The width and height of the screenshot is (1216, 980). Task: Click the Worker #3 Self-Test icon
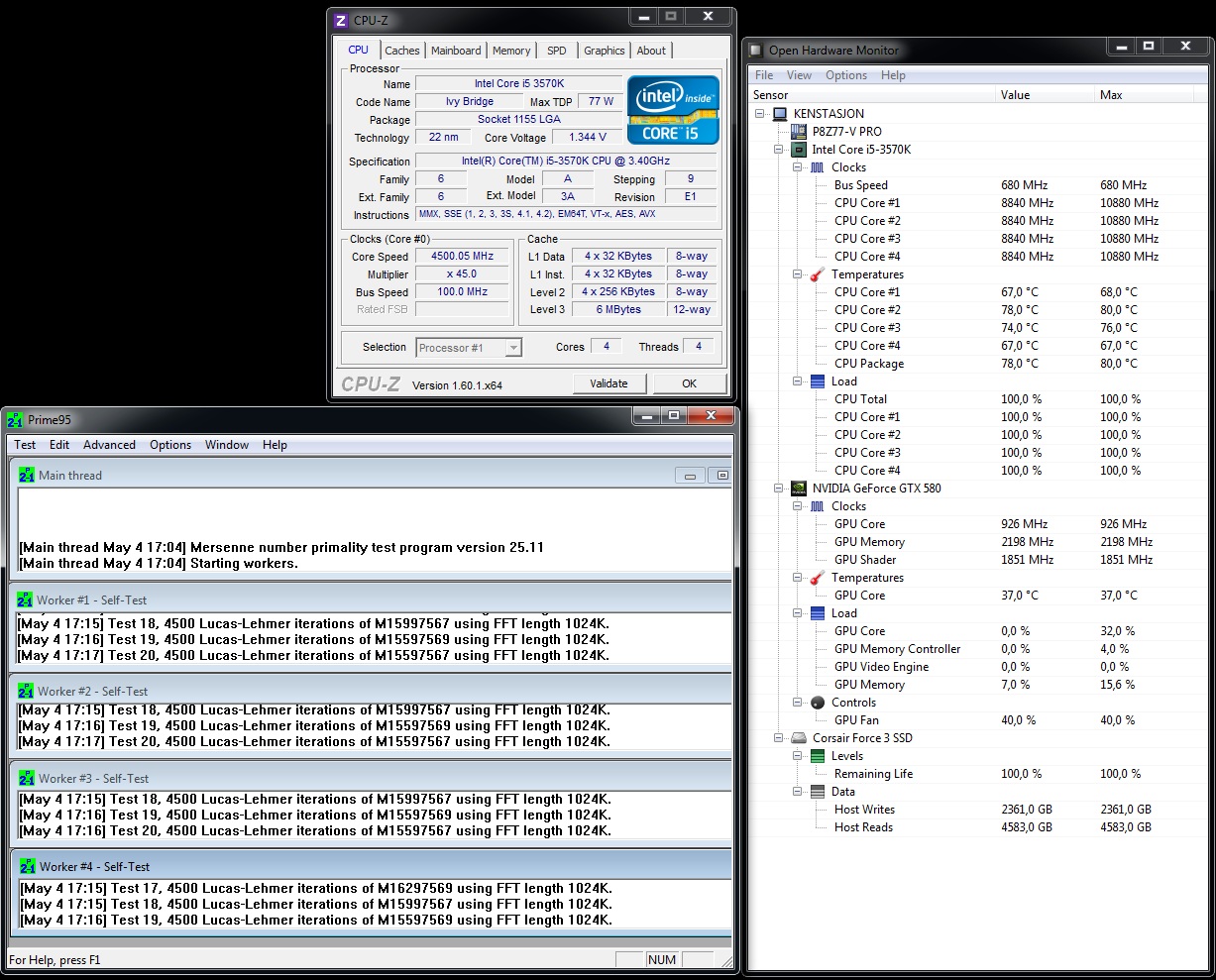pyautogui.click(x=26, y=779)
